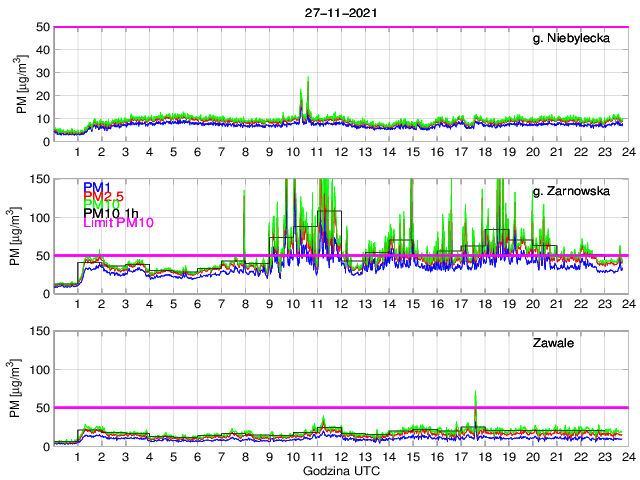Click the top chart's PM y-axis label

coord(23,84)
